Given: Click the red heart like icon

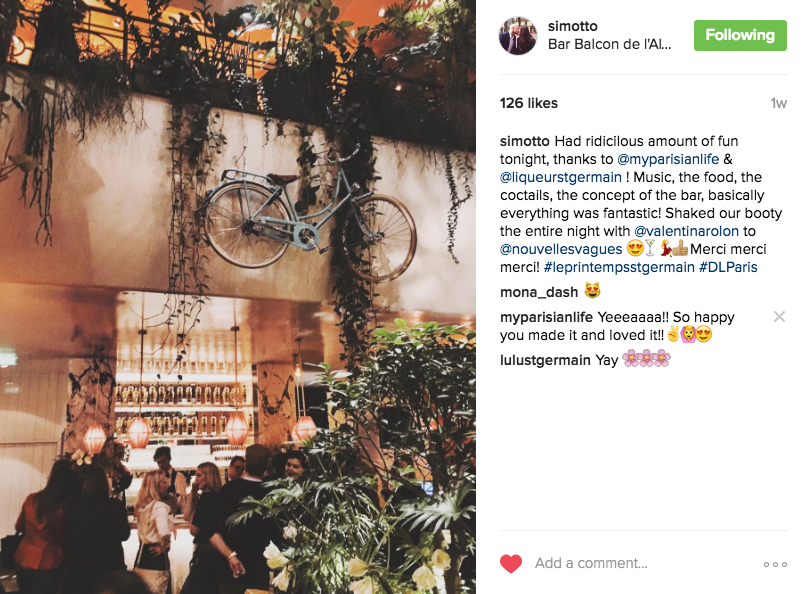Looking at the screenshot, I should click(511, 564).
